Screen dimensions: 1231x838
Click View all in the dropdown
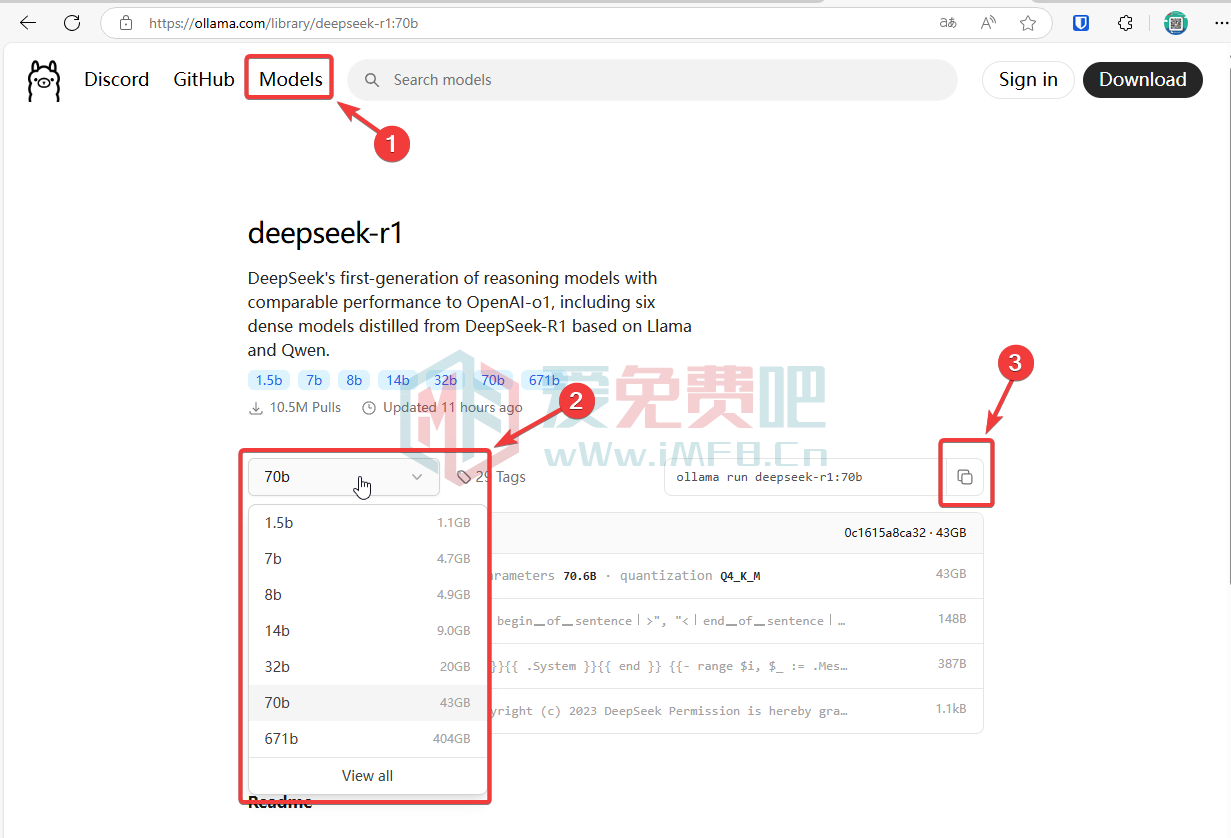[x=367, y=776]
